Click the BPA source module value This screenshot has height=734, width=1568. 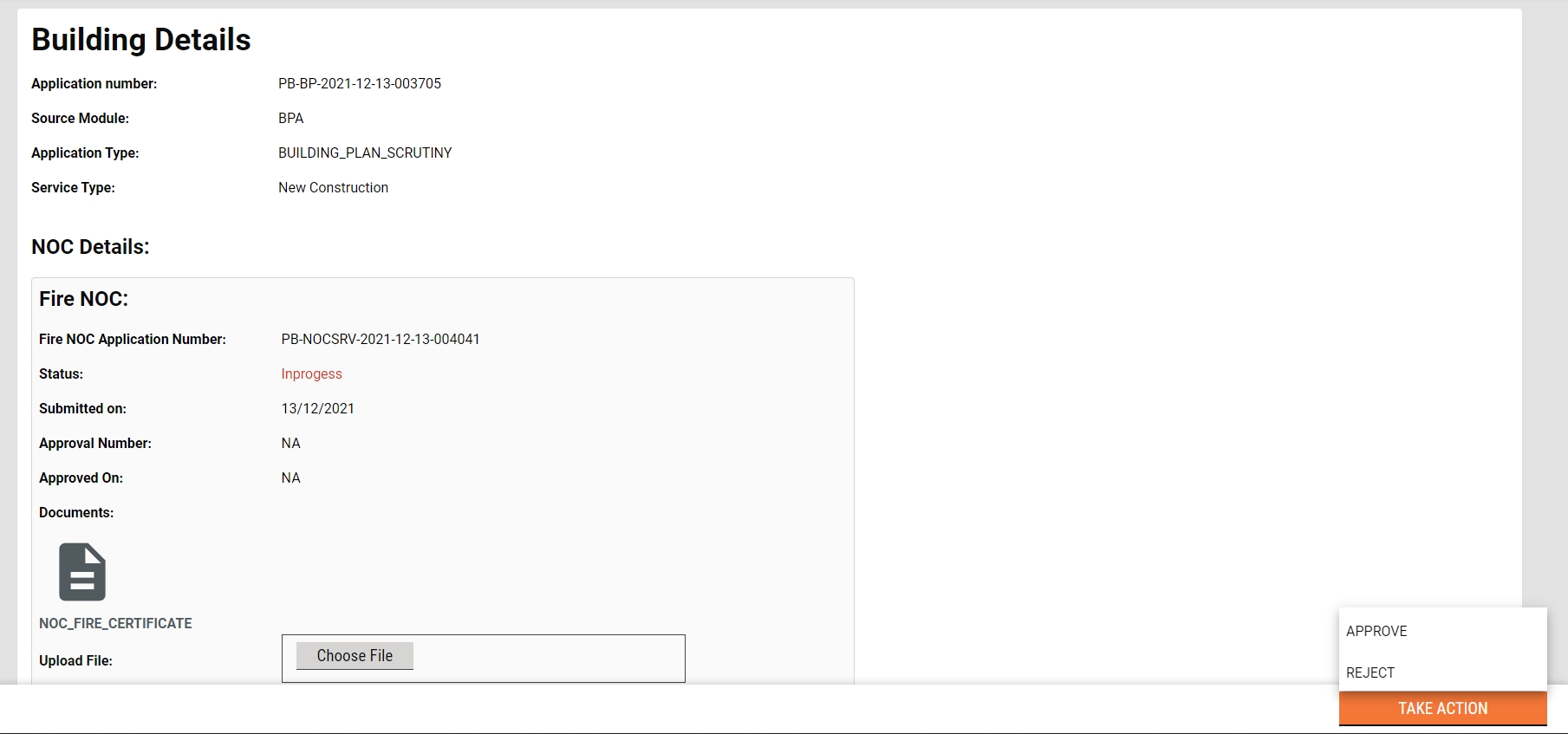tap(290, 118)
